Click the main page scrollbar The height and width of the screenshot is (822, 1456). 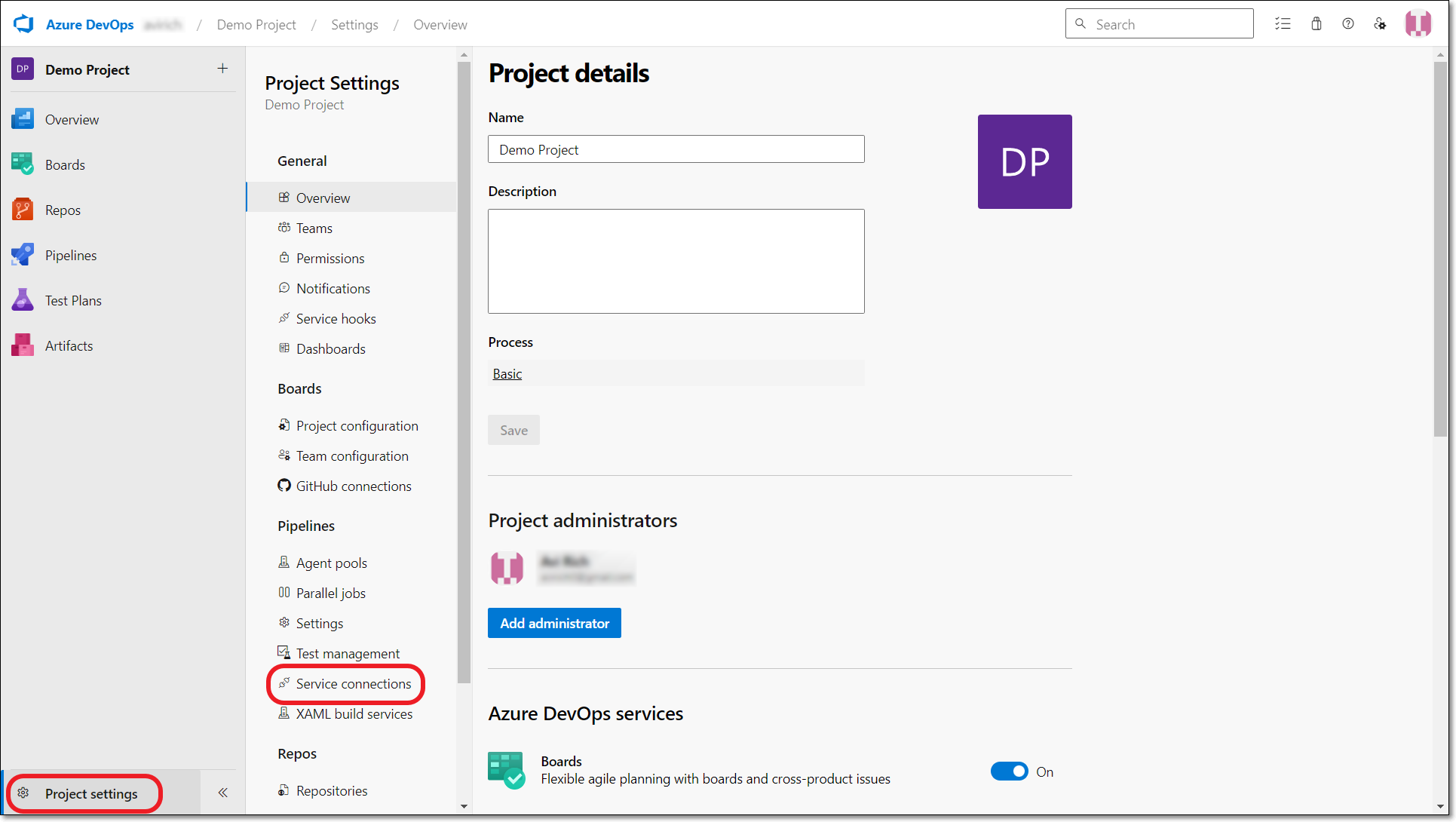[1440, 249]
